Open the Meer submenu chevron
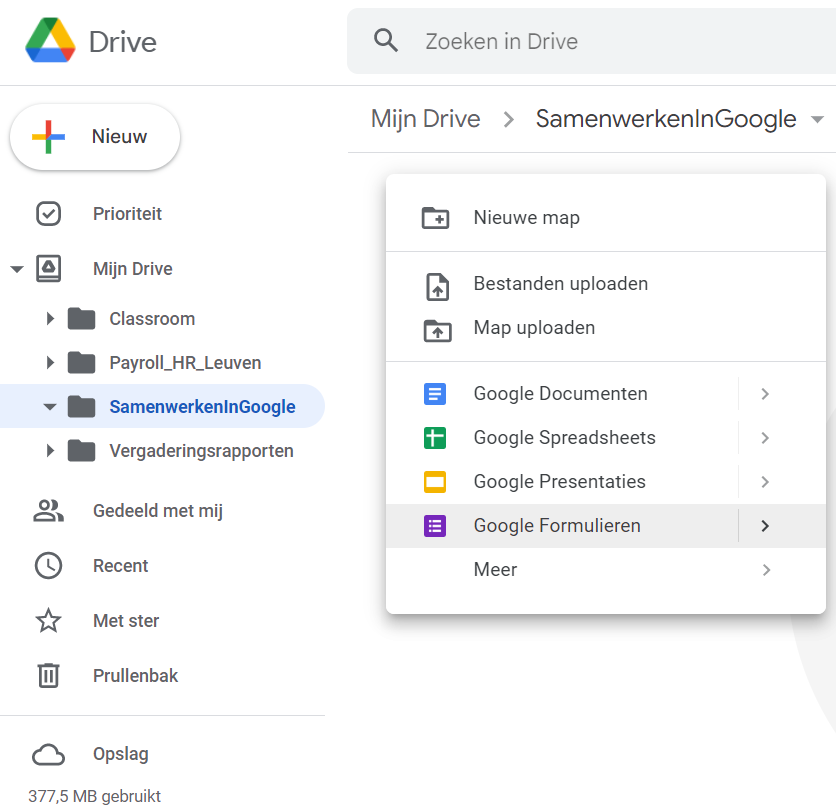The width and height of the screenshot is (836, 811). tap(766, 570)
